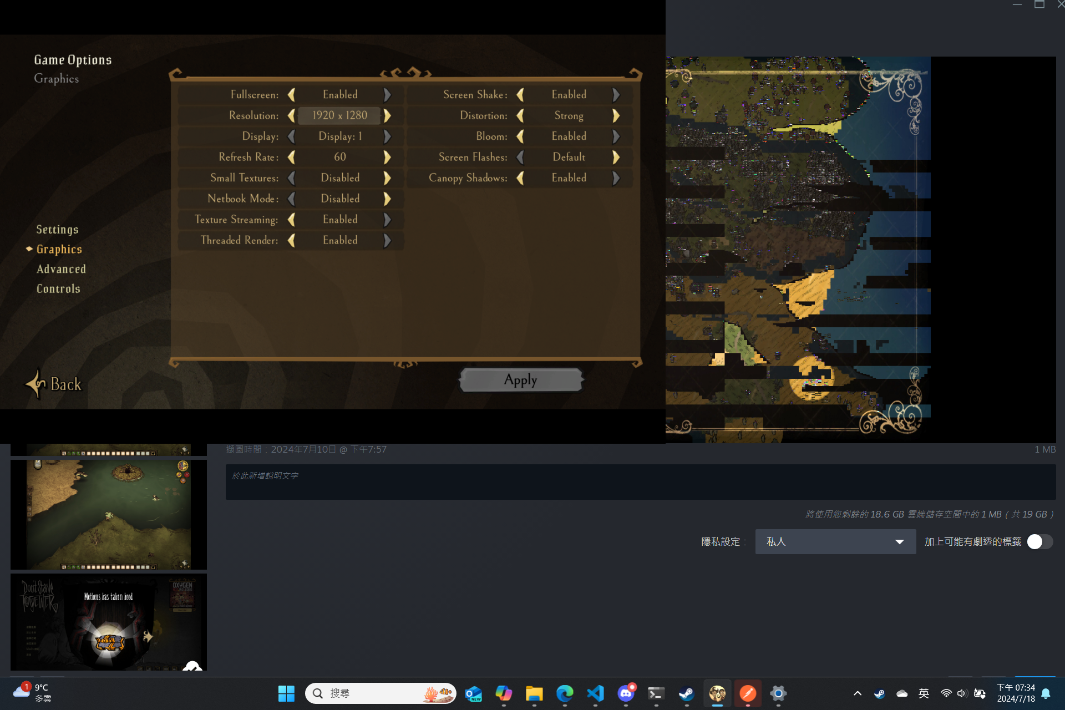1065x710 pixels.
Task: Switch the input language indicator
Action: pos(924,694)
